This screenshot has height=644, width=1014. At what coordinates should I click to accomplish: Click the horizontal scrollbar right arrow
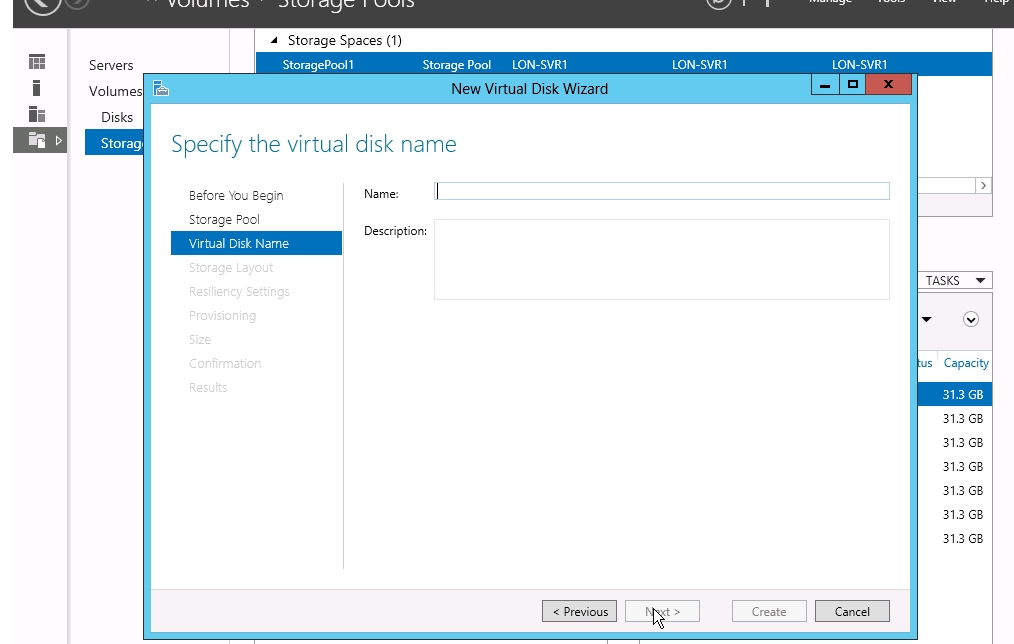click(984, 186)
